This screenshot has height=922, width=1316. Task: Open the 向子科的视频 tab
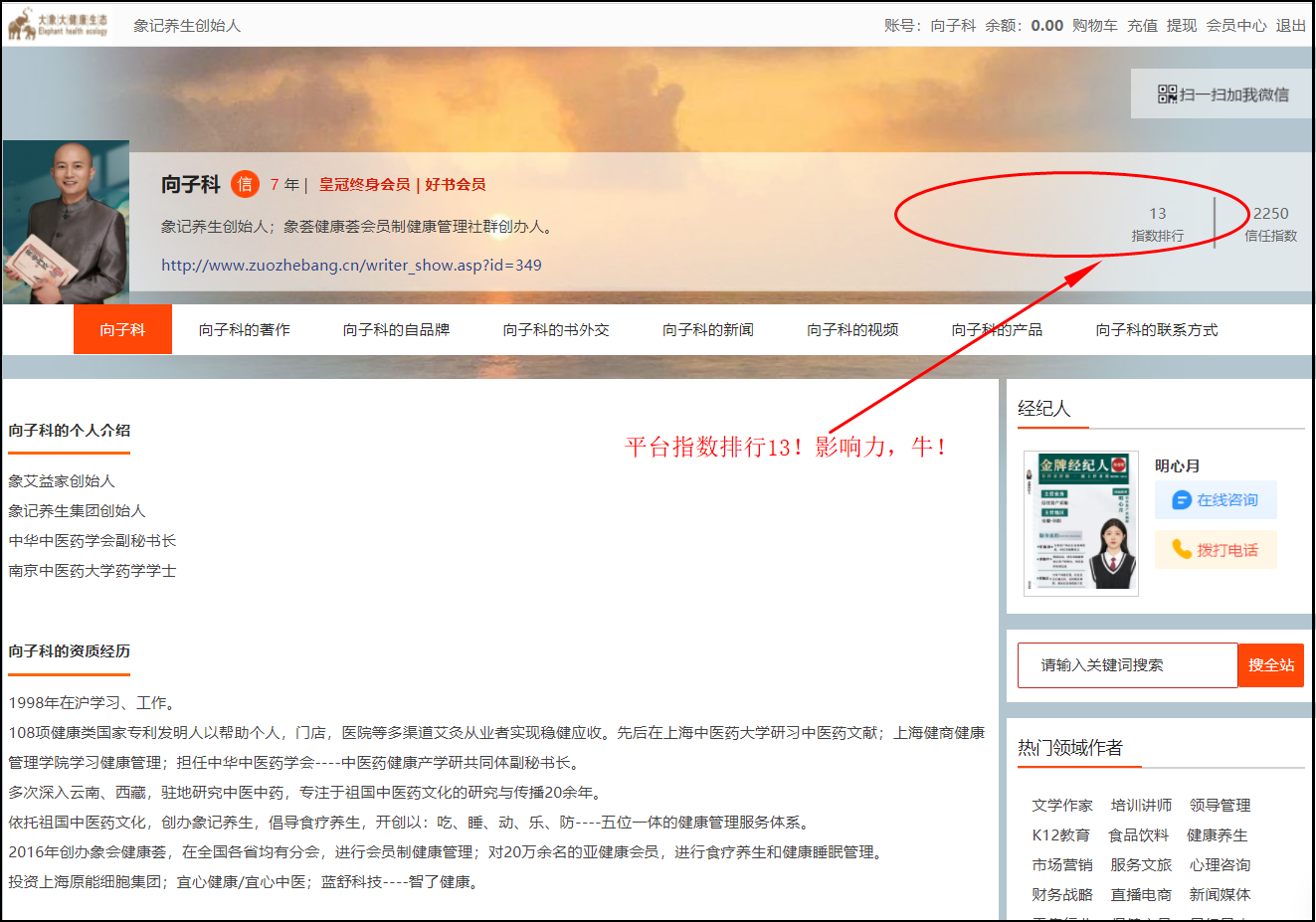coord(852,329)
